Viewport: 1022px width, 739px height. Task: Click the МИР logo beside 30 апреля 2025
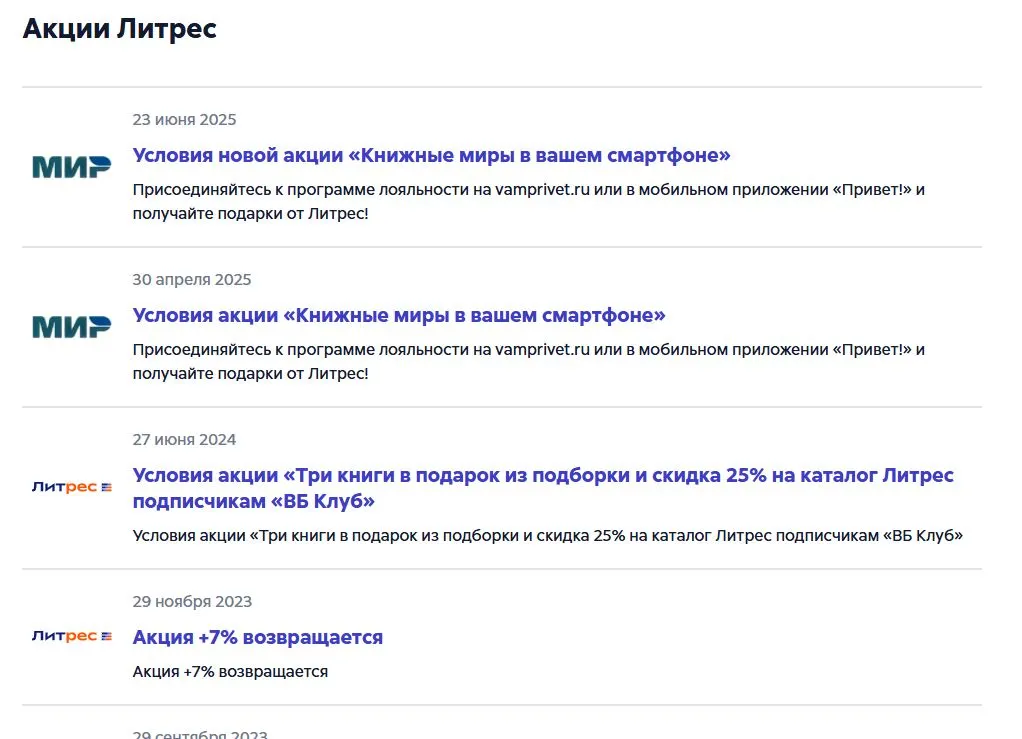(x=72, y=327)
